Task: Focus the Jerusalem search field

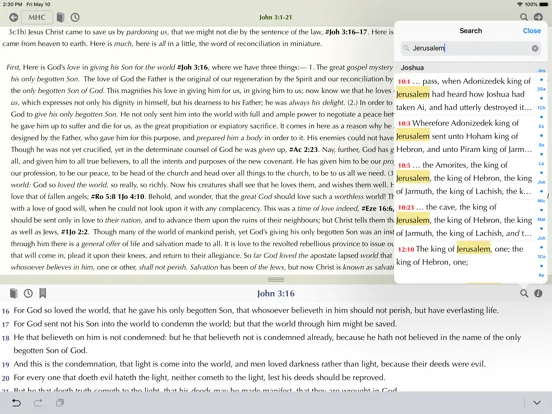Action: pos(470,48)
